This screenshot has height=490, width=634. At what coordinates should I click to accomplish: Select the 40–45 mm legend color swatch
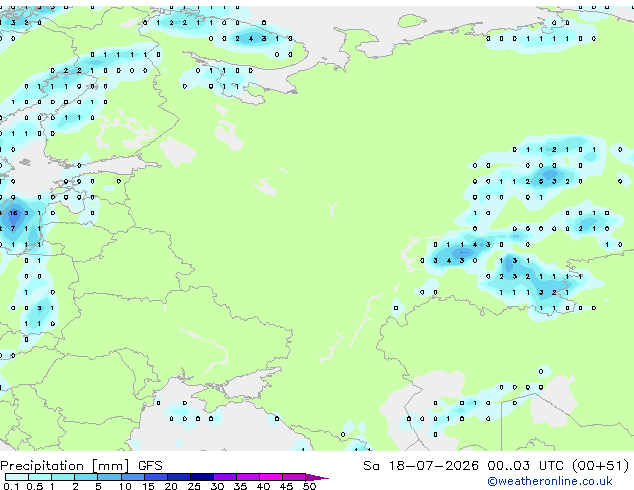pos(271,477)
